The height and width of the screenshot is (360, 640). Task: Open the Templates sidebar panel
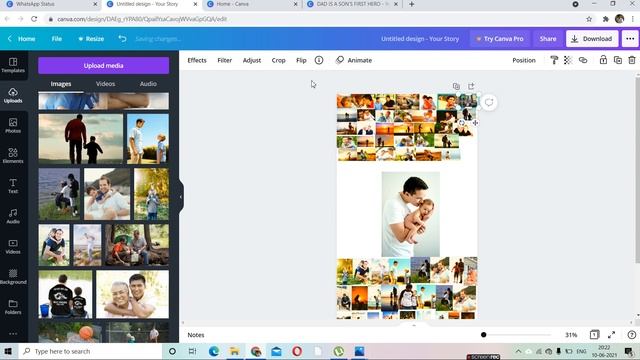pos(13,65)
